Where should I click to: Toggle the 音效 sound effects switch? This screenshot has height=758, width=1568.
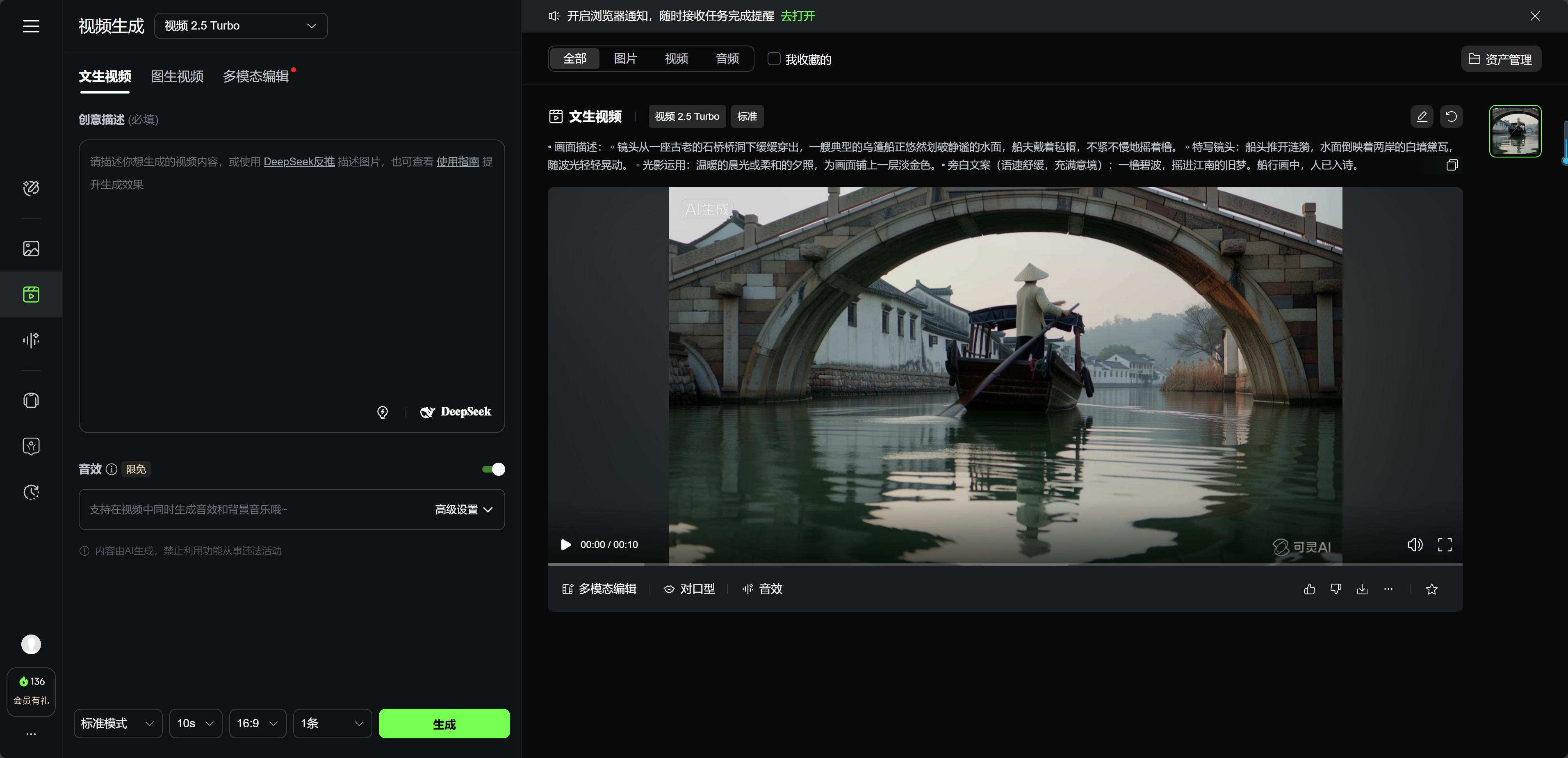tap(493, 469)
